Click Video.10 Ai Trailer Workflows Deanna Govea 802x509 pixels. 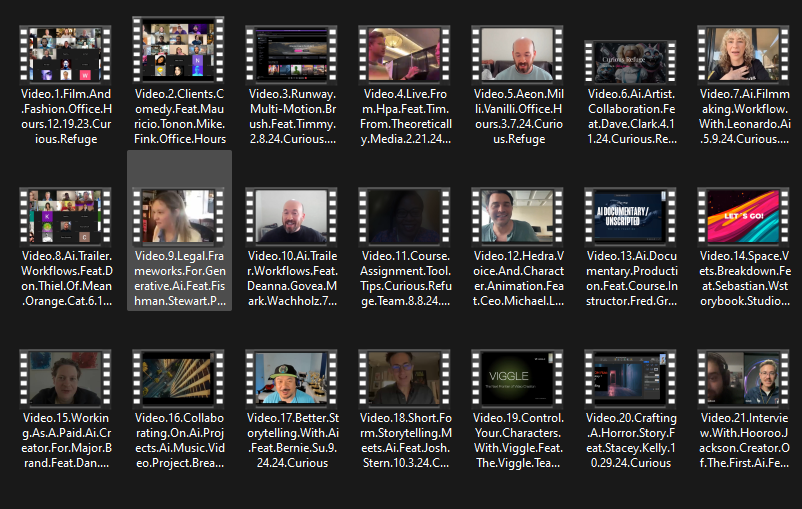[292, 216]
